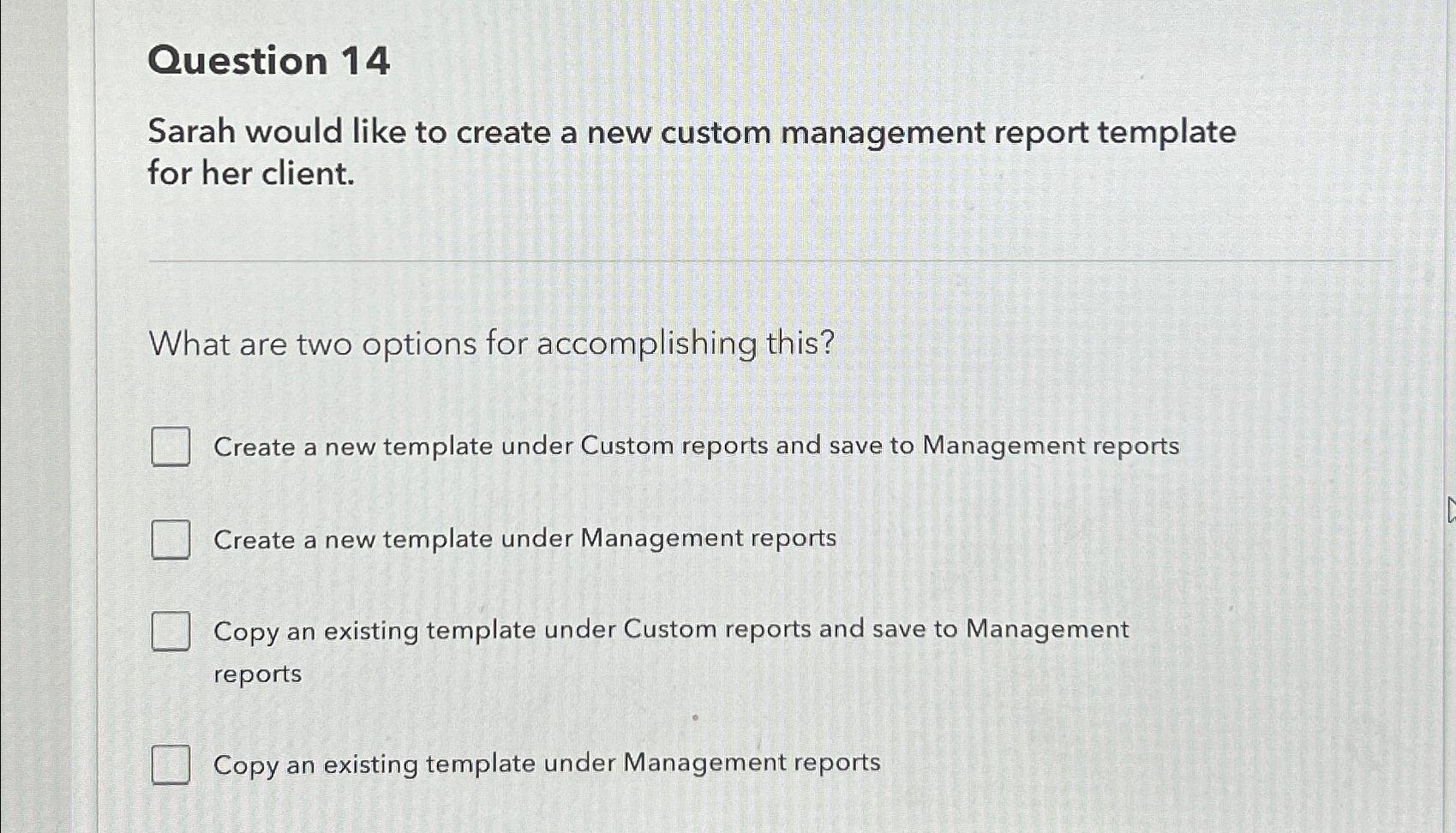This screenshot has width=1456, height=833.
Task: Check the first answer checkbox
Action: pos(171,446)
